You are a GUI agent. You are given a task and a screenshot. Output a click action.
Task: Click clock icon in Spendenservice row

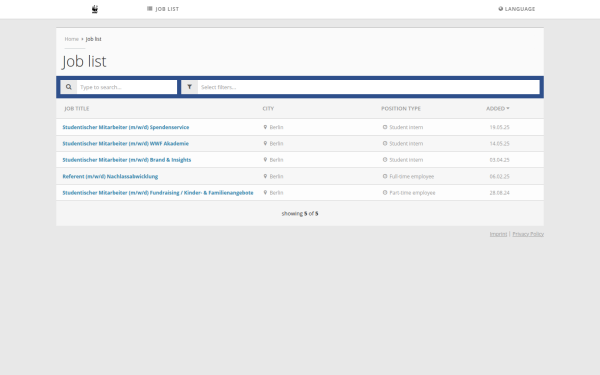tap(385, 127)
